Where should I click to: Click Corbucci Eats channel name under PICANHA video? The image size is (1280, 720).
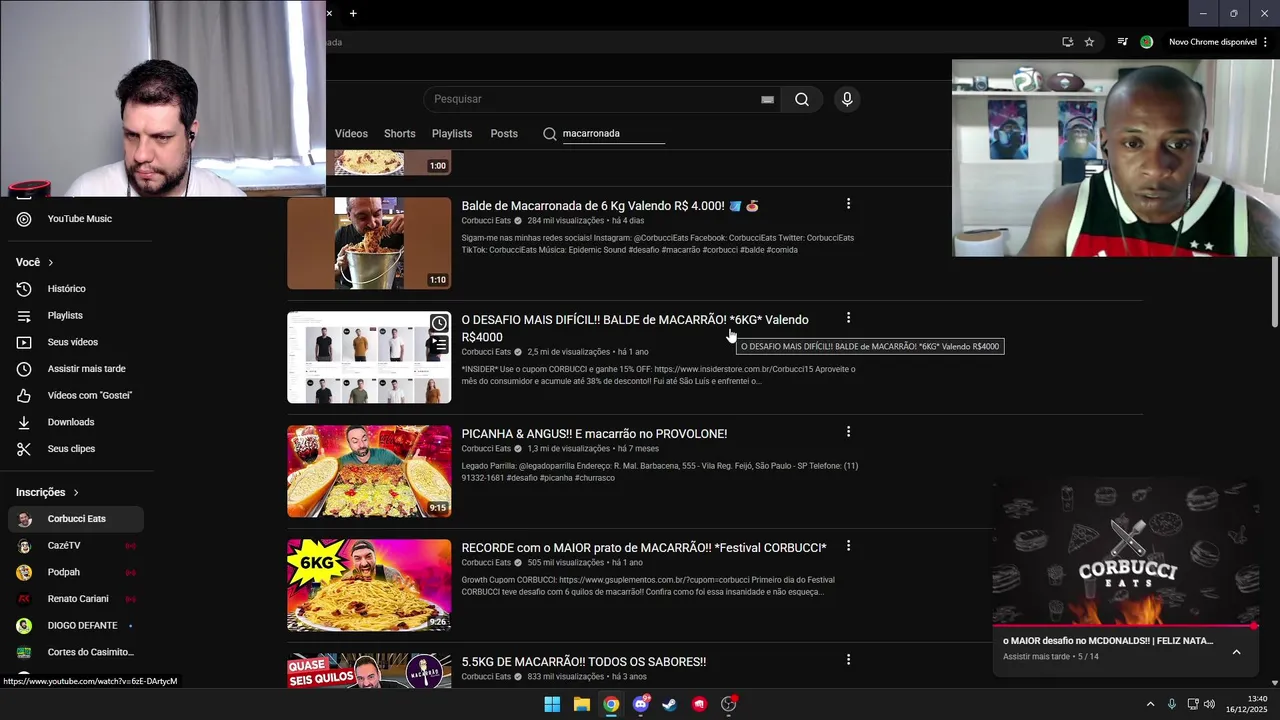click(x=486, y=449)
